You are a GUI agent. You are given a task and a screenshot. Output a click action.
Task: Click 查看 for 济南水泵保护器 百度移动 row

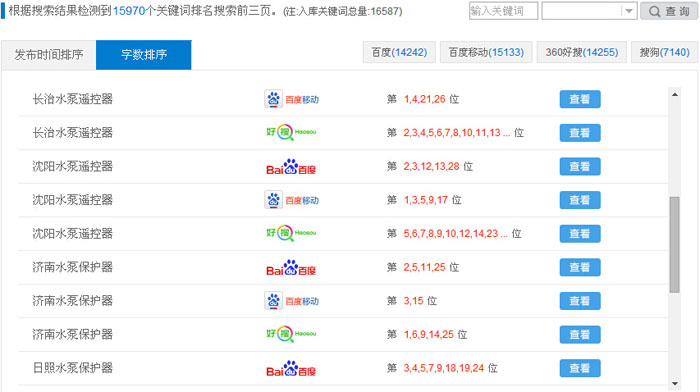coord(580,301)
